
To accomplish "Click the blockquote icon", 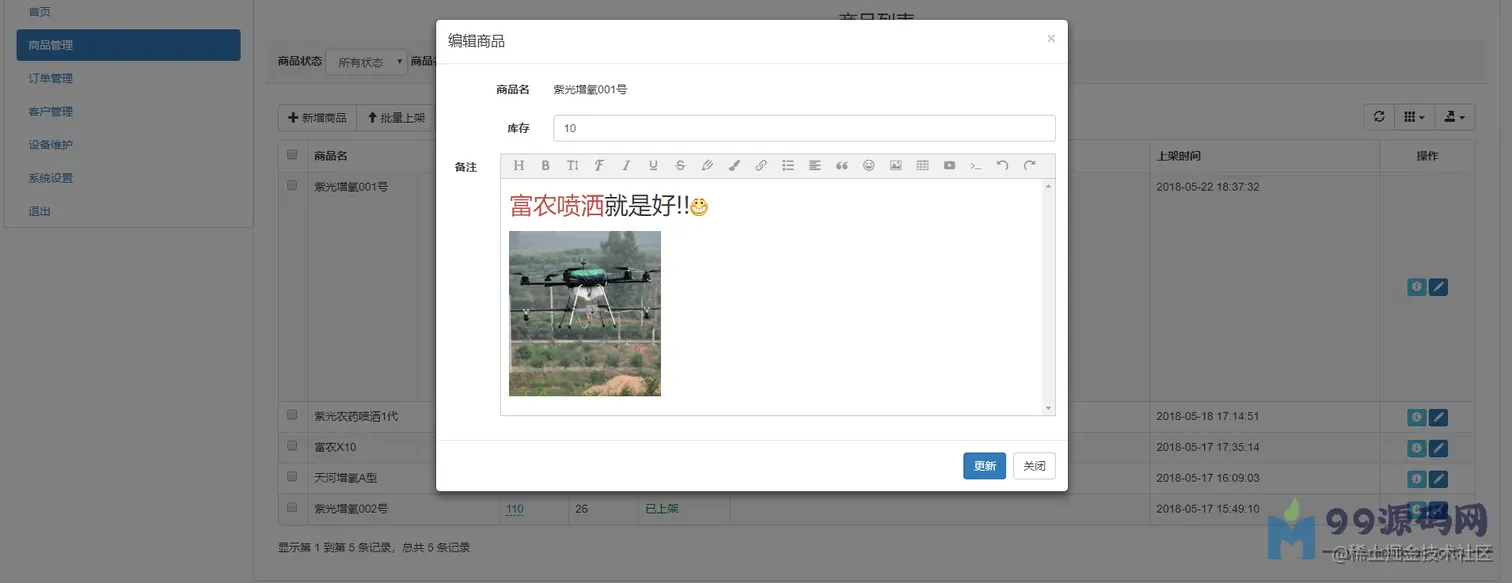I will point(842,166).
